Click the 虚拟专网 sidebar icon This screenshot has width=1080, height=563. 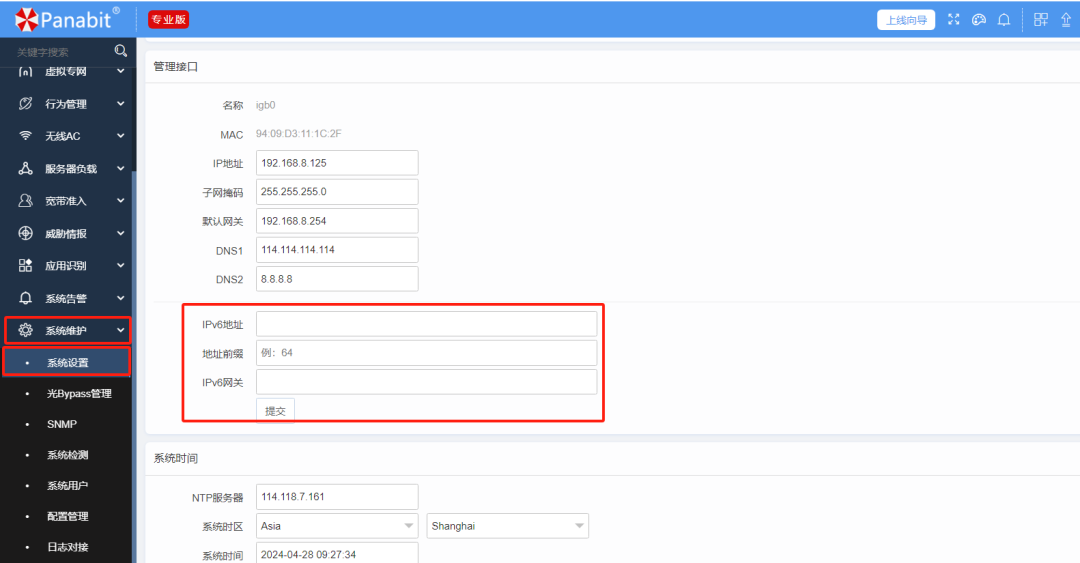pos(25,72)
